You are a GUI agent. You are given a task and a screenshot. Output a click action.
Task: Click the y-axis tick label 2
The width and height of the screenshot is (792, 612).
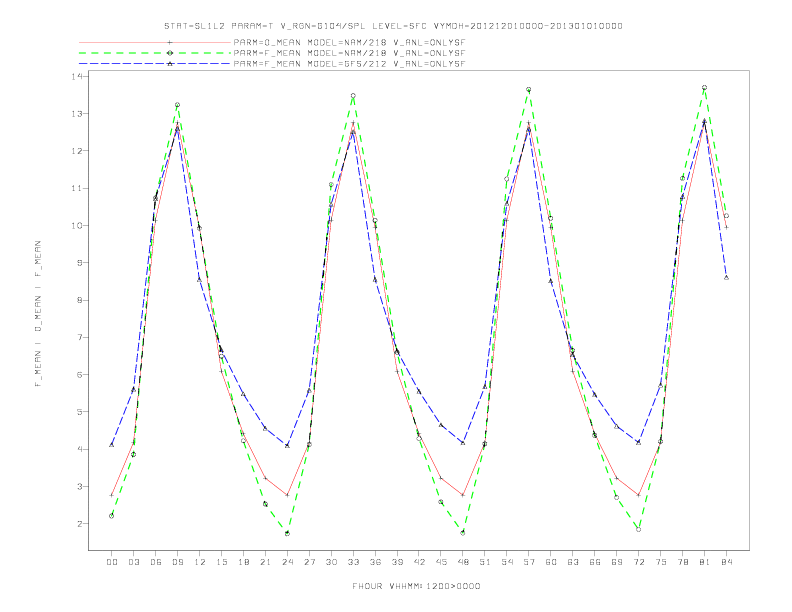80,524
